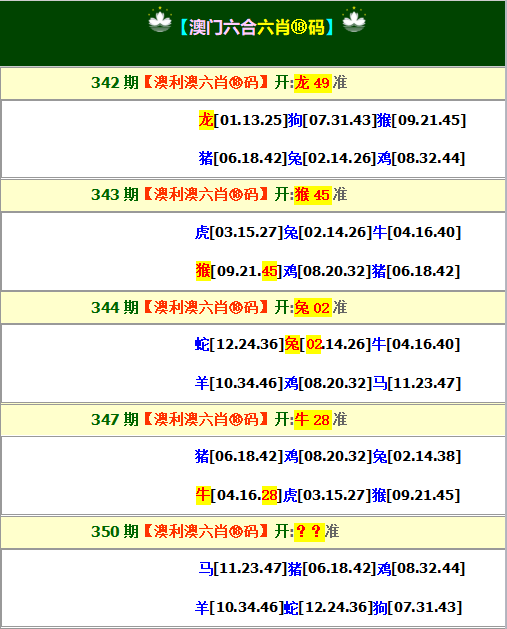Click 狗[07.31.43] in the 342 period
This screenshot has height=629, width=507.
click(x=332, y=120)
